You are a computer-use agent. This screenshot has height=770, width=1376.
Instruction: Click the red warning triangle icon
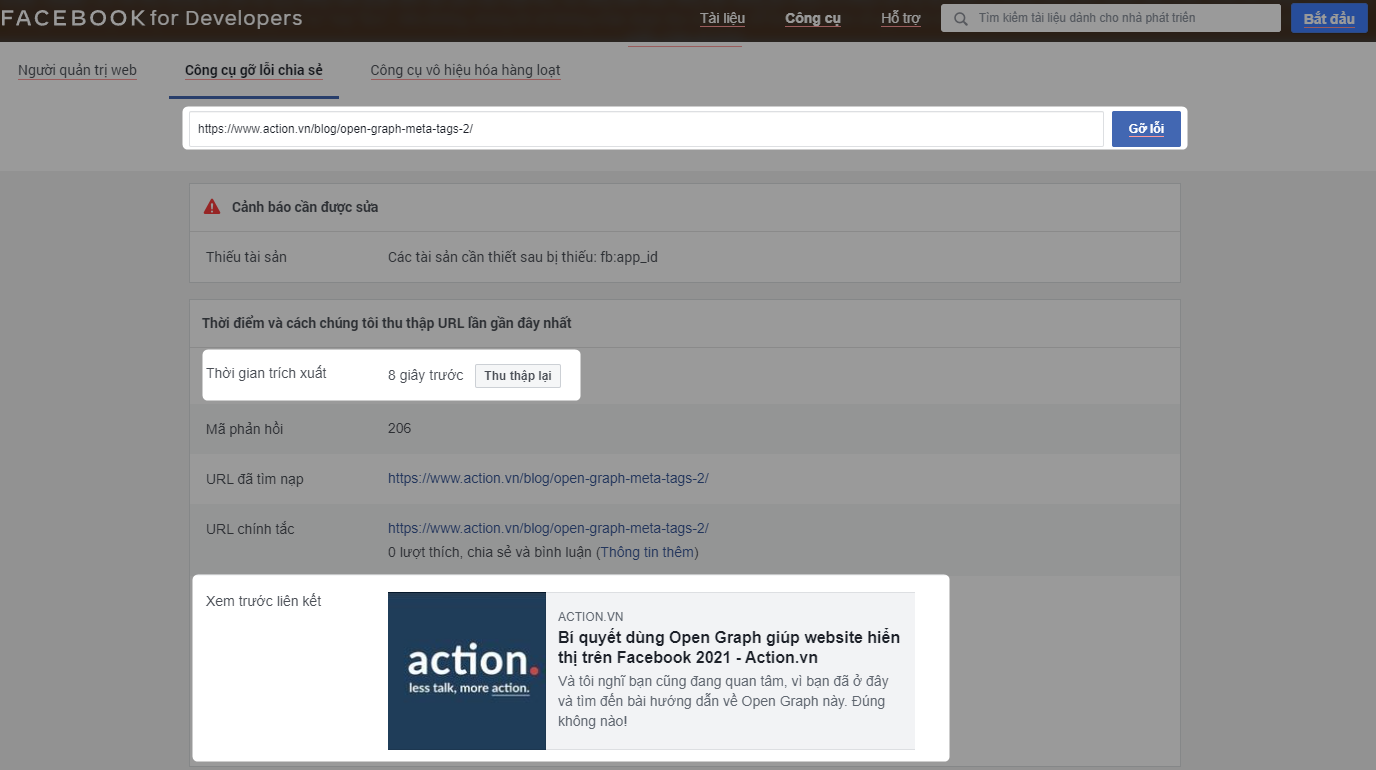click(x=212, y=207)
